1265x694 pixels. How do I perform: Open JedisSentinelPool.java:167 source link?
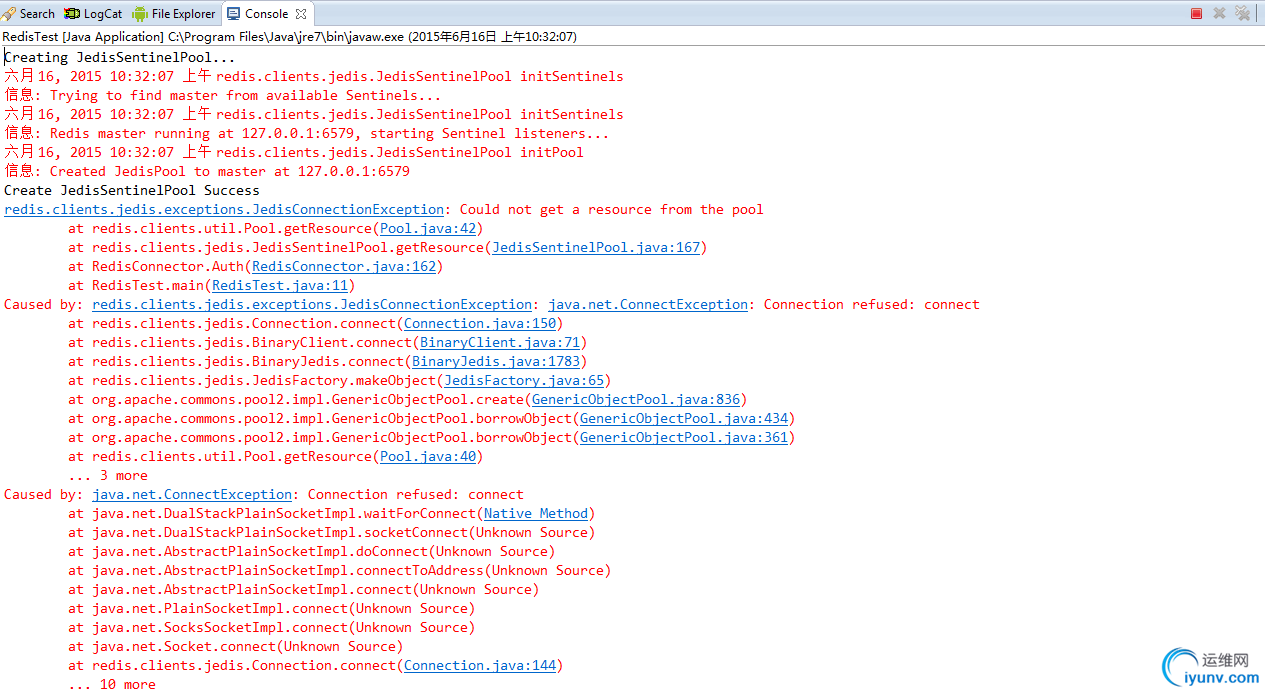(596, 247)
